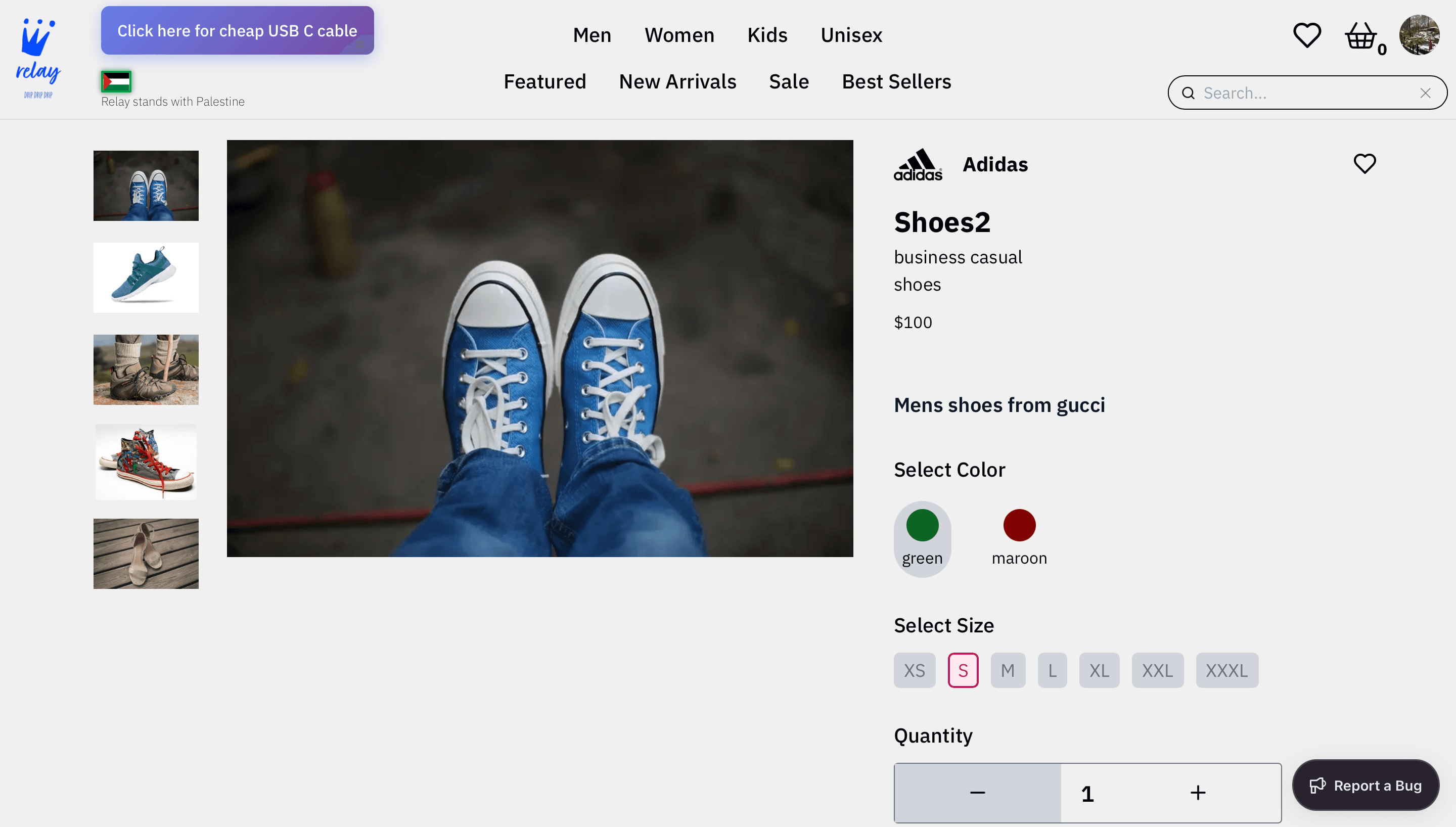Click the Relay crown logo

(38, 57)
